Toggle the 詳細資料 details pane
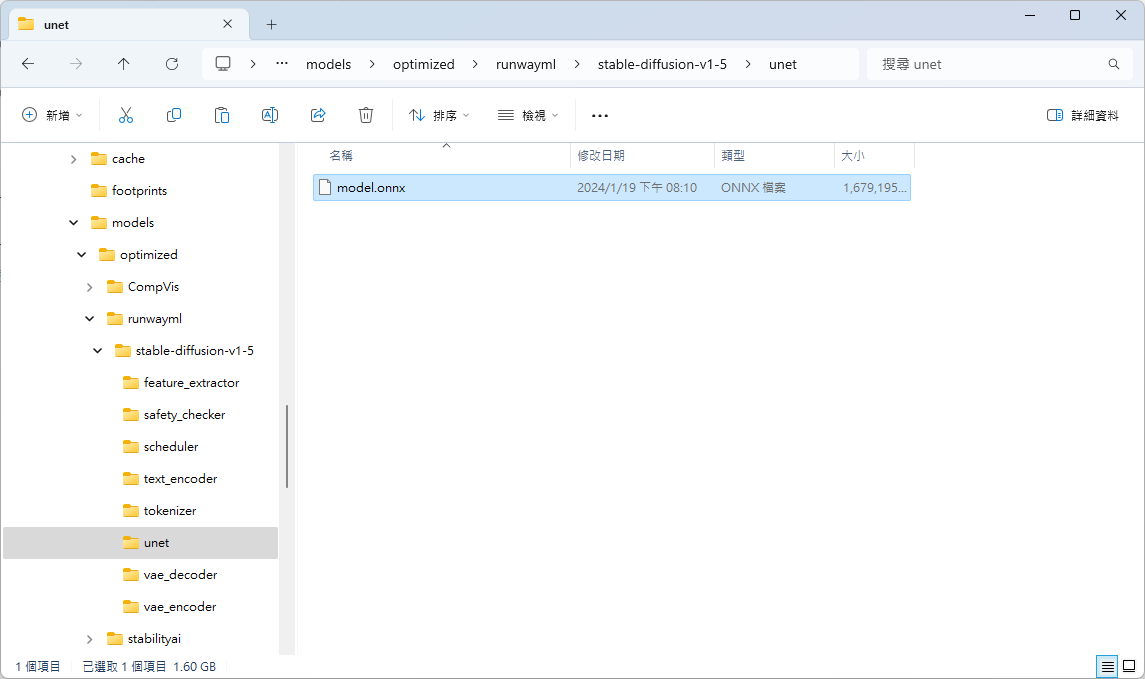 pyautogui.click(x=1082, y=115)
